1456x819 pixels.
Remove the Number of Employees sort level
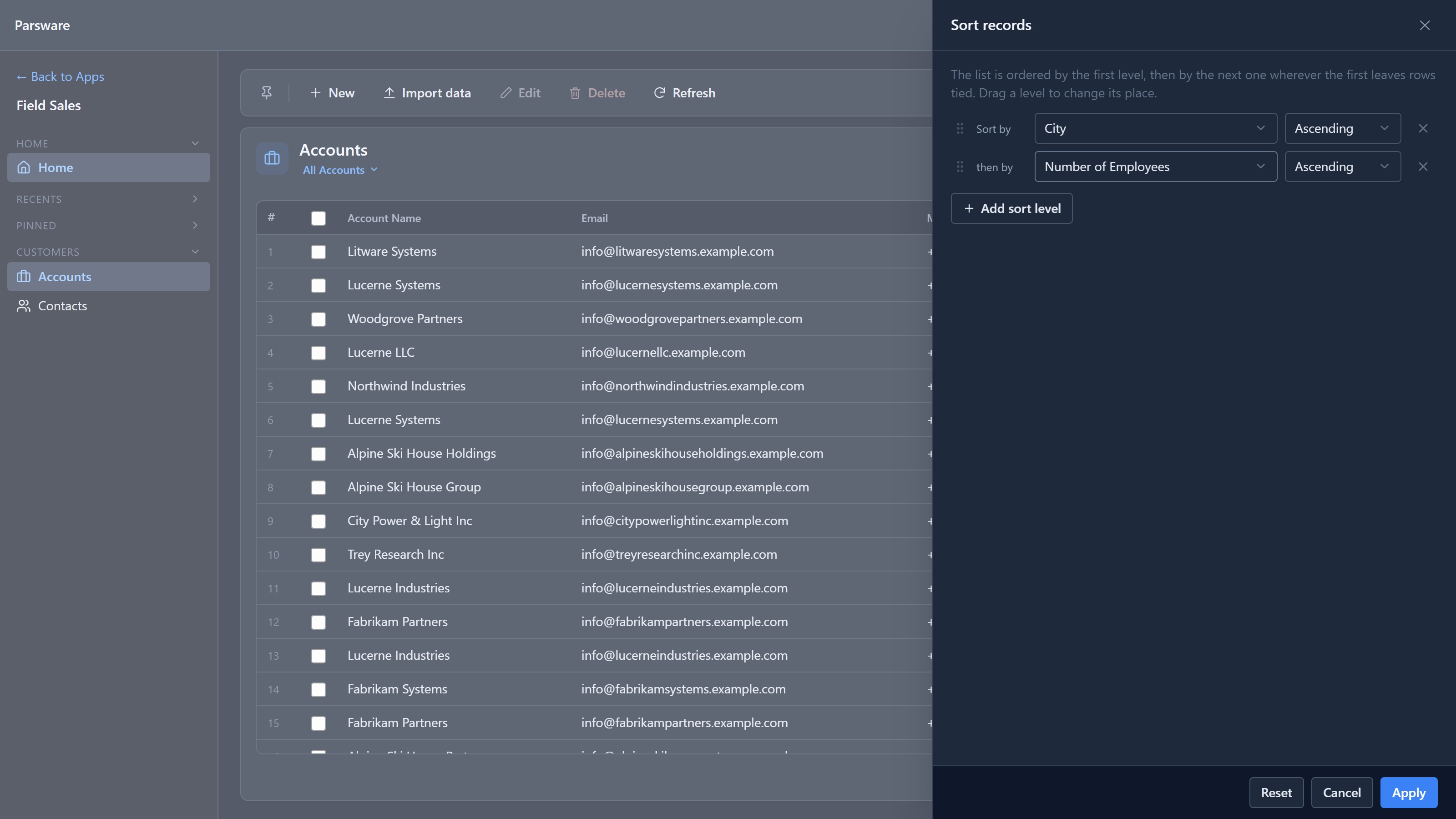point(1423,167)
